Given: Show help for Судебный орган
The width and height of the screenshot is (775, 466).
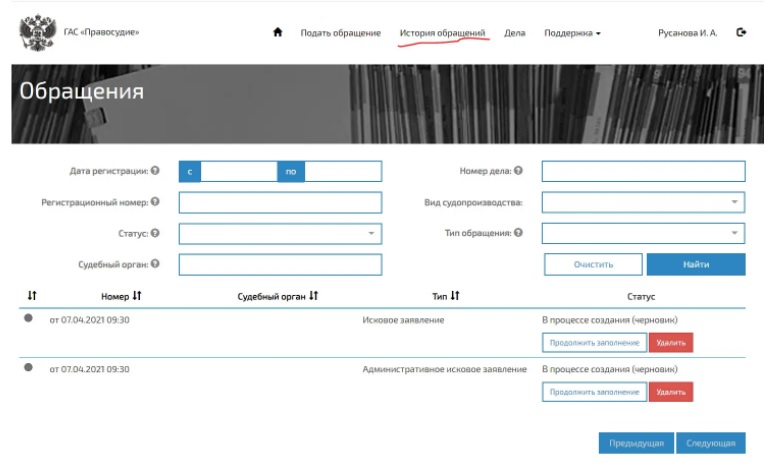Looking at the screenshot, I should pyautogui.click(x=155, y=264).
